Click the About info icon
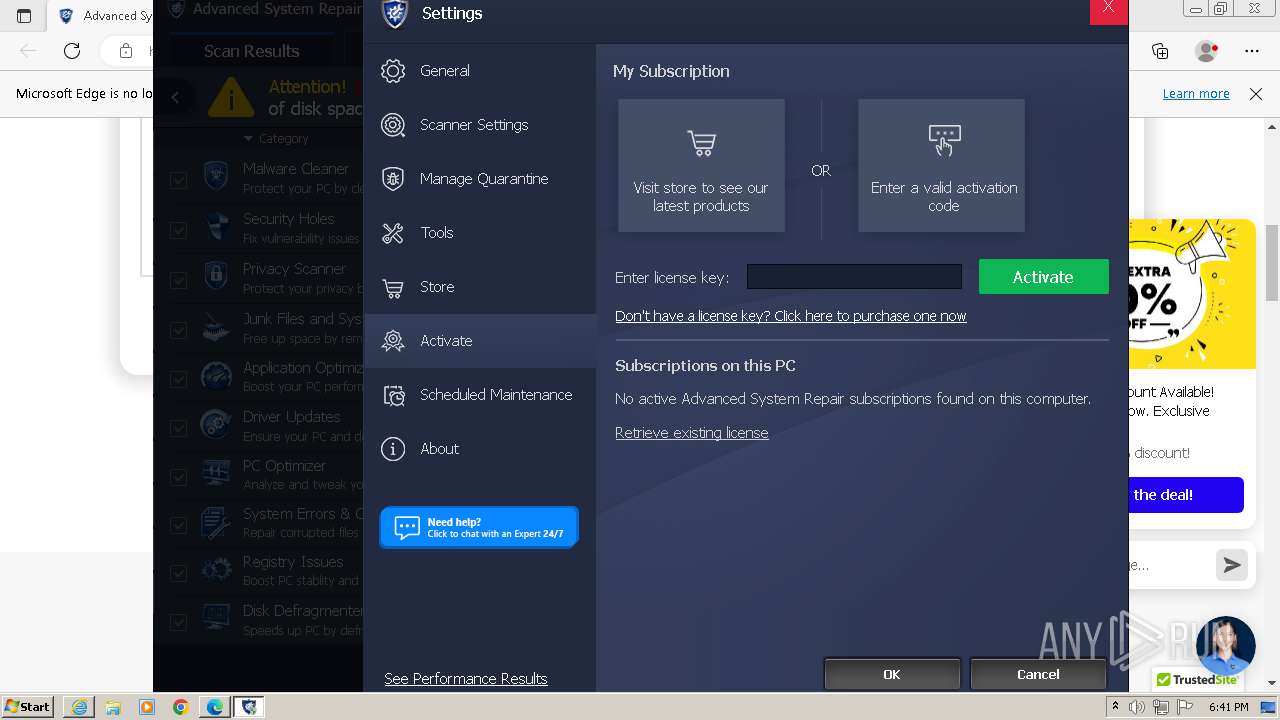The height and width of the screenshot is (720, 1280). tap(393, 449)
